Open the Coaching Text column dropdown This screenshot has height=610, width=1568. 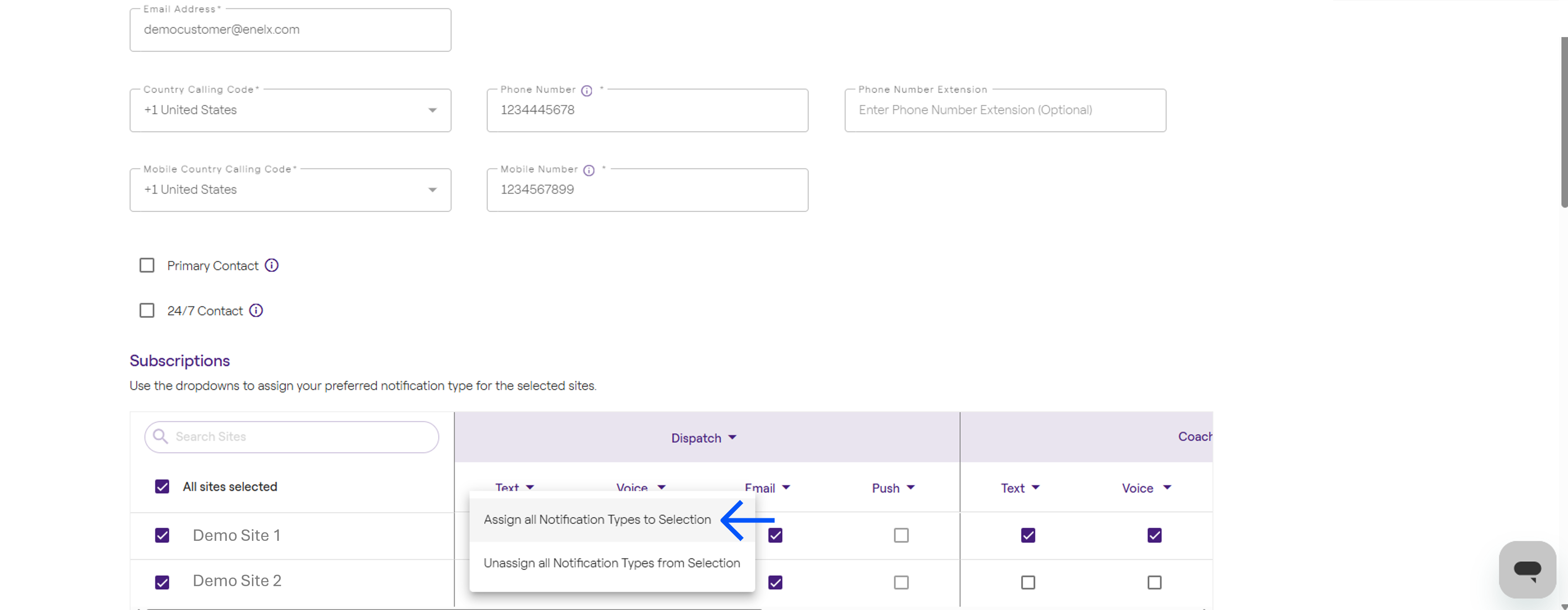tap(1020, 488)
